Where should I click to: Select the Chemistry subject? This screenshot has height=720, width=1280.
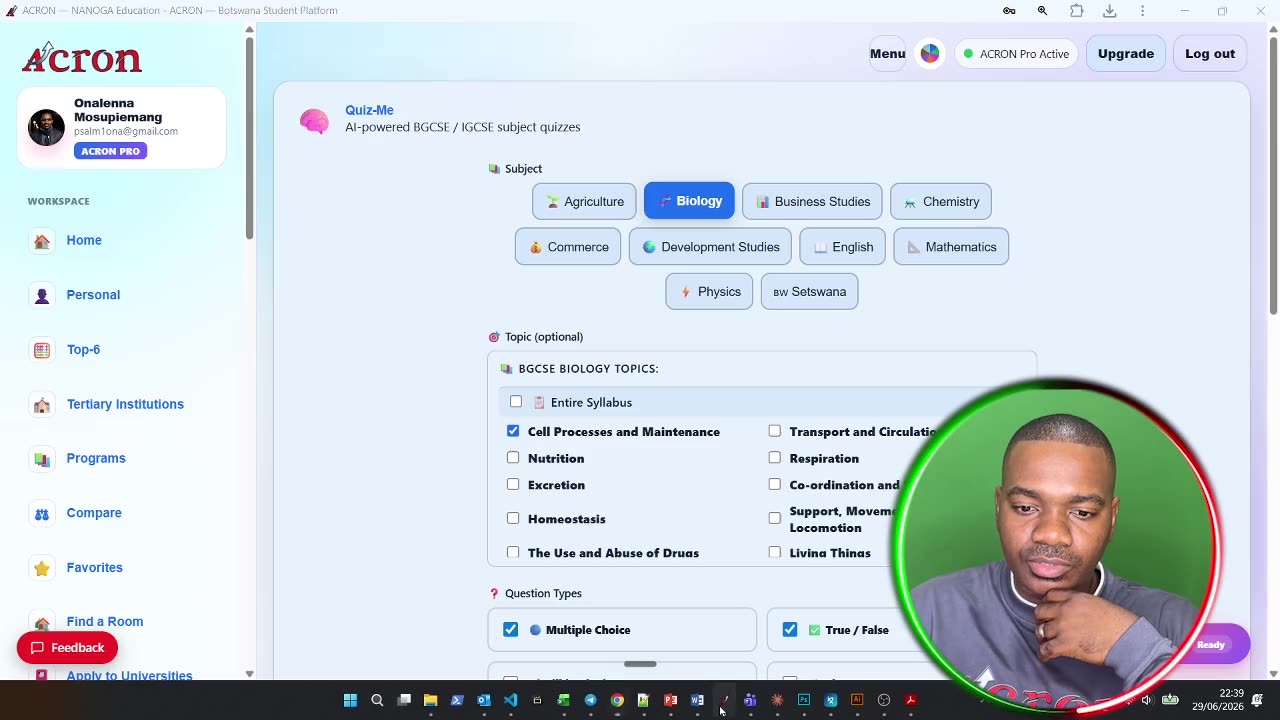click(x=941, y=201)
